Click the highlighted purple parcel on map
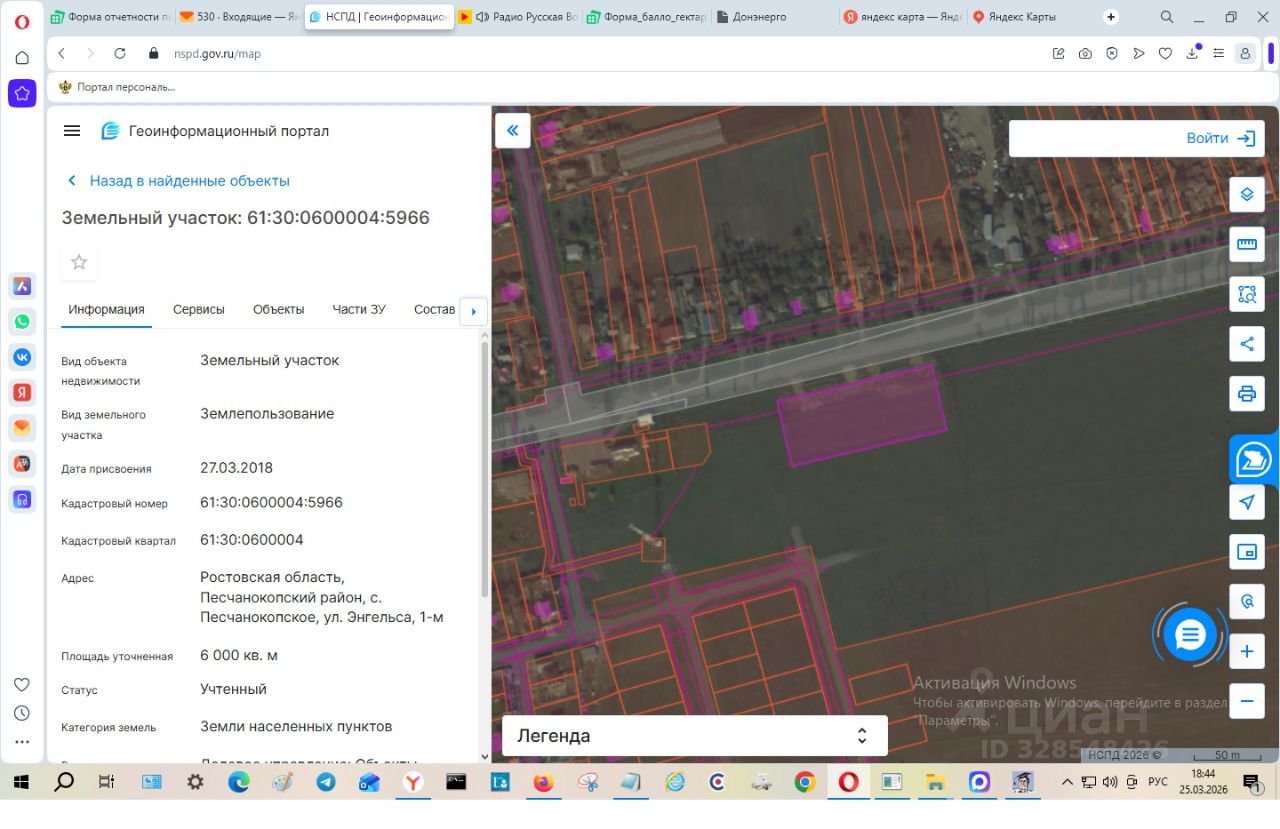Viewport: 1280px width, 829px height. tap(862, 414)
